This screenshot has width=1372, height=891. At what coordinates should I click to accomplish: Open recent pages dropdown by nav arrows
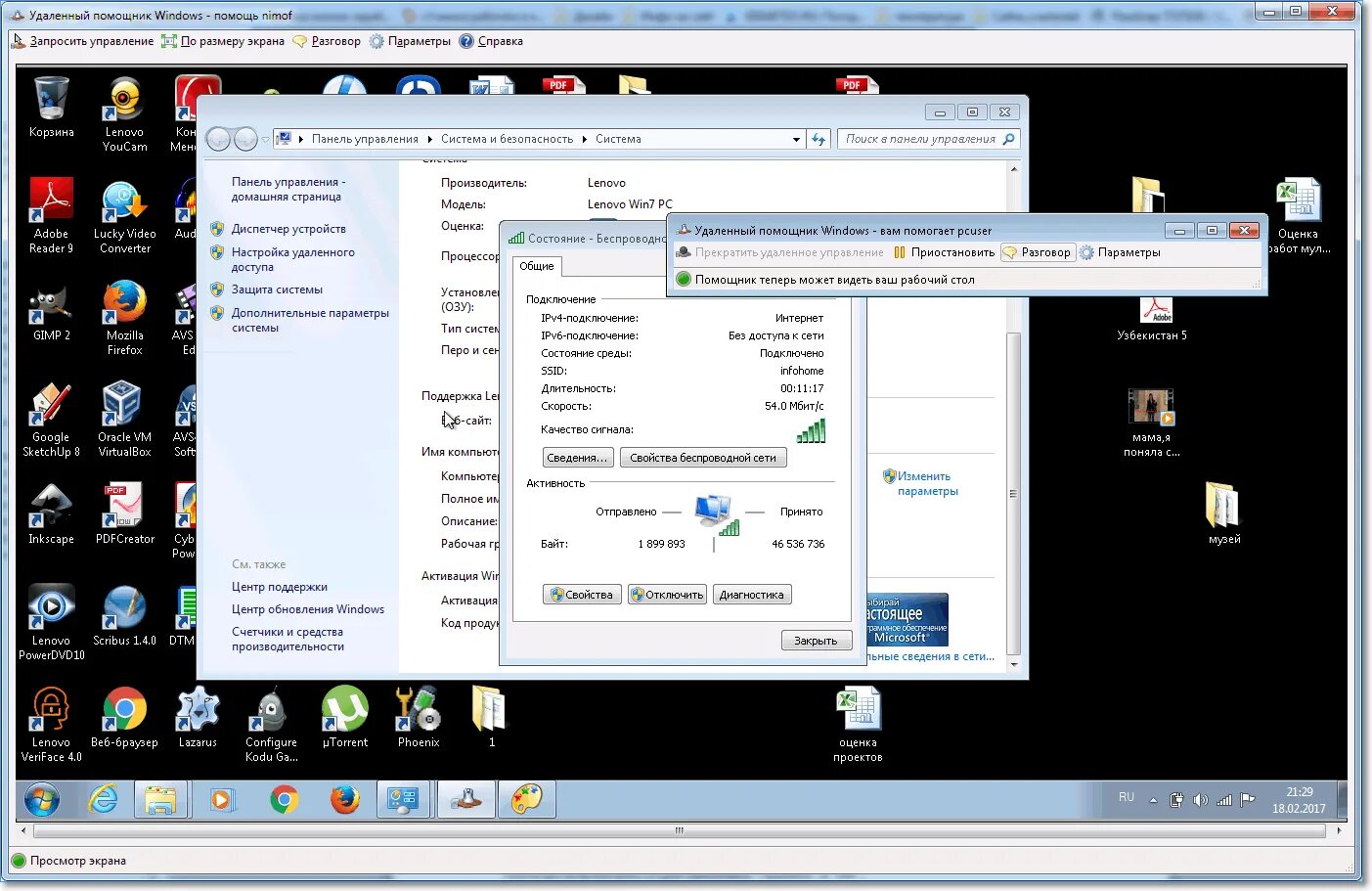pos(265,139)
